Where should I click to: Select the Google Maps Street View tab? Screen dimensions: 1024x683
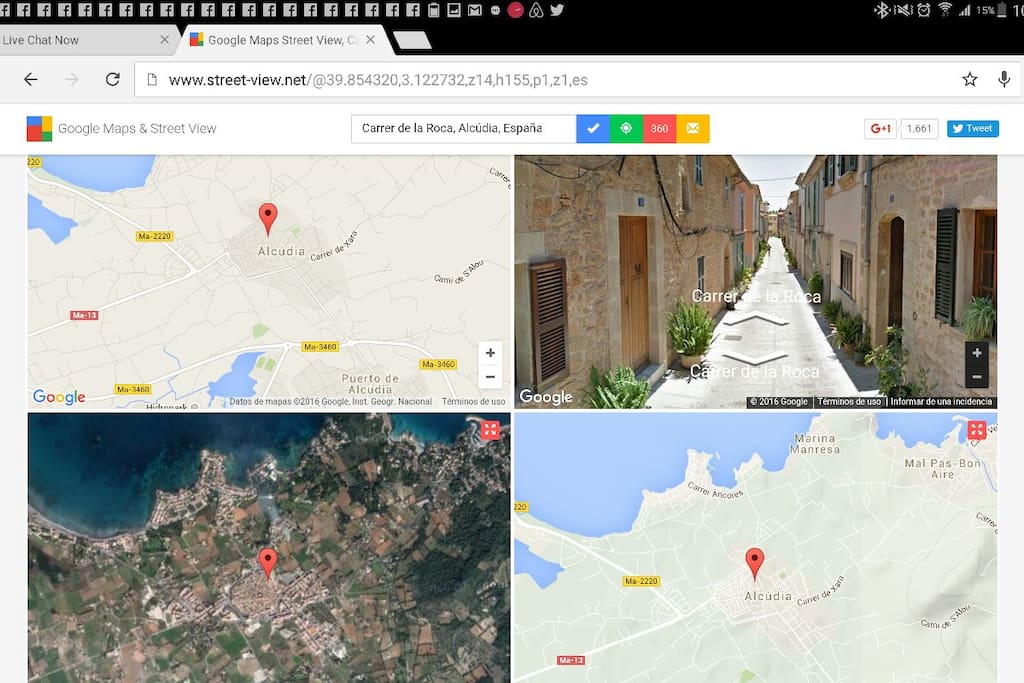click(282, 40)
